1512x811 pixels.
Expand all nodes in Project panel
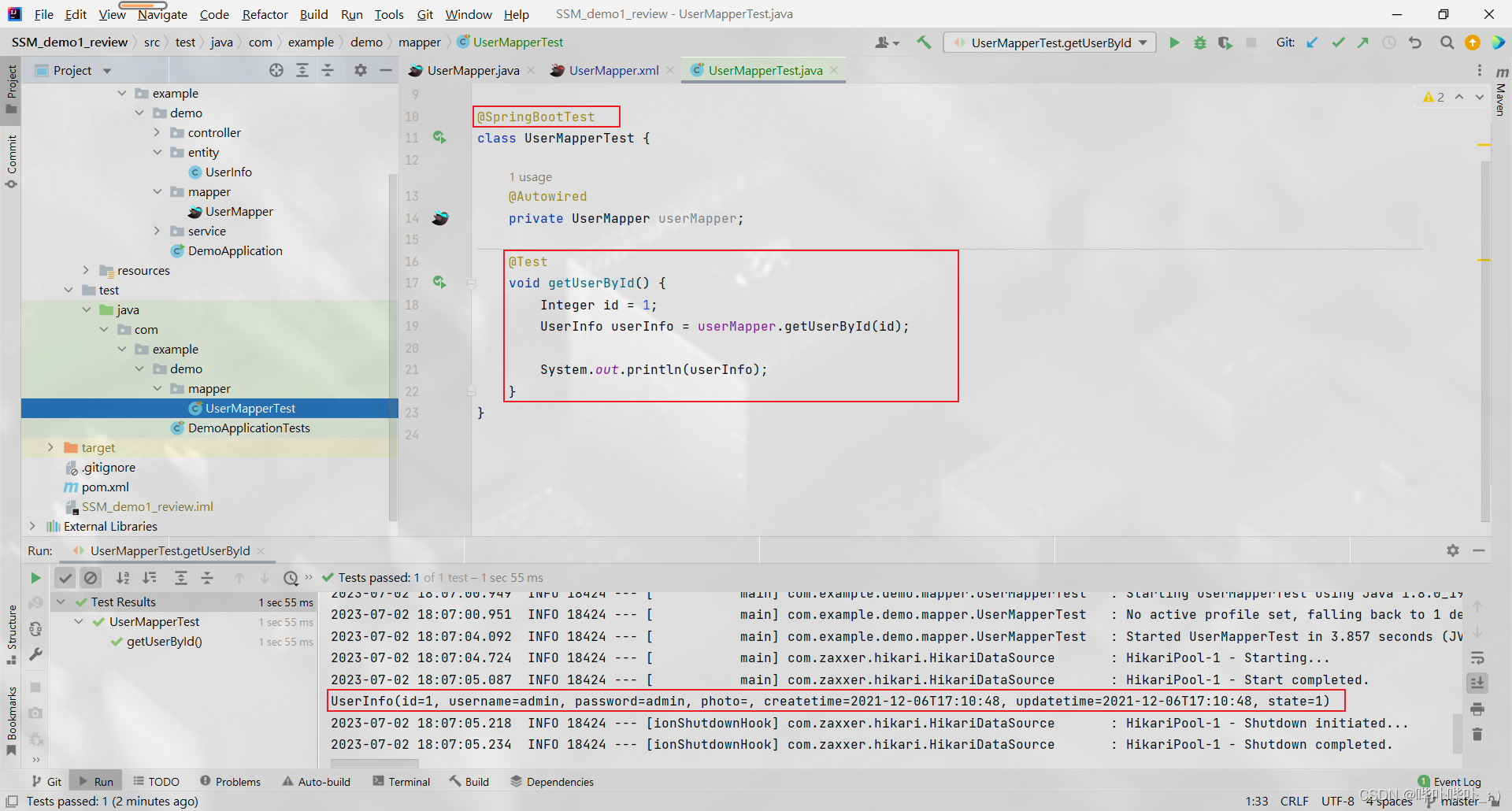pos(302,70)
